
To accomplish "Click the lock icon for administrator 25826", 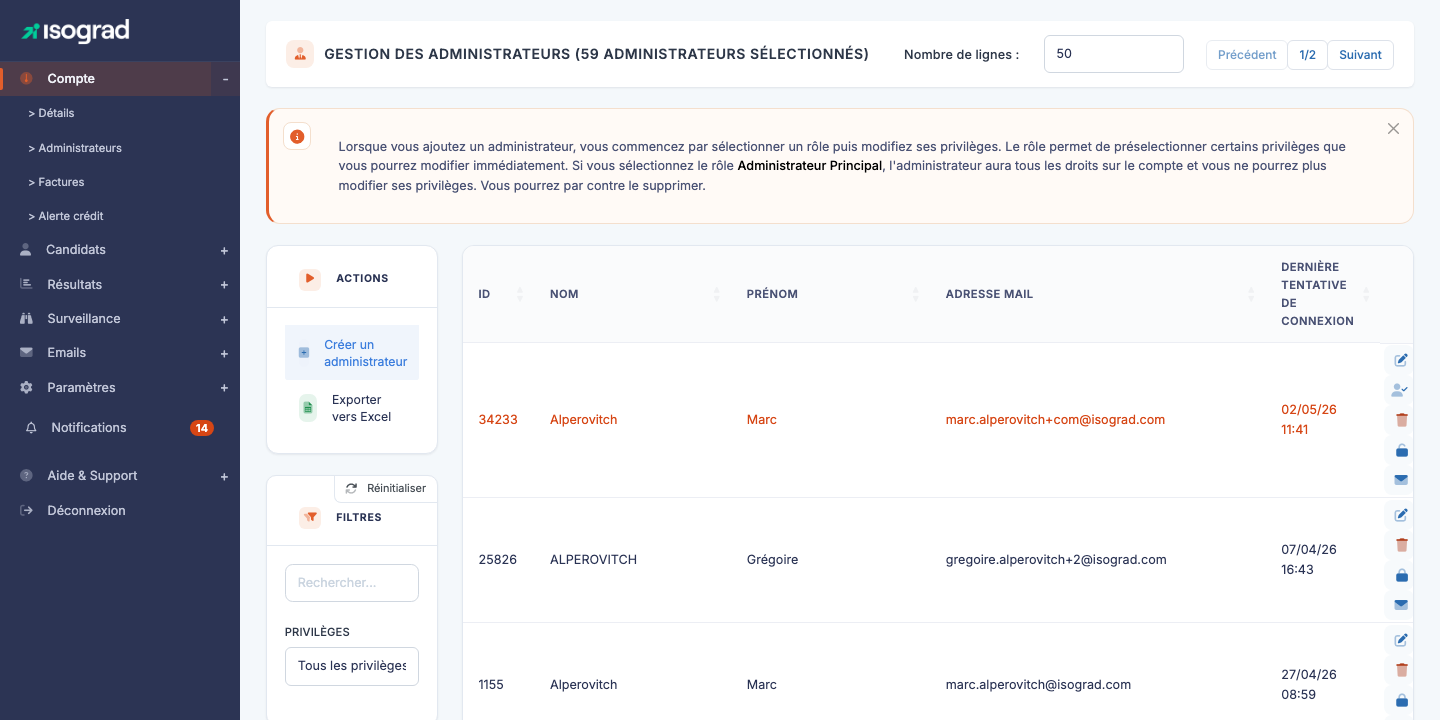I will point(1401,575).
